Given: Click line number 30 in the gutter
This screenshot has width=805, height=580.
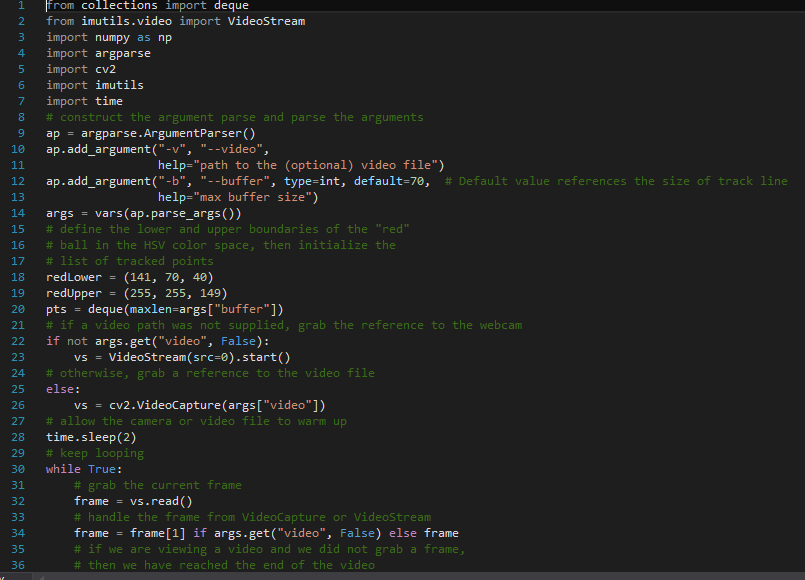Looking at the screenshot, I should click(x=17, y=469).
